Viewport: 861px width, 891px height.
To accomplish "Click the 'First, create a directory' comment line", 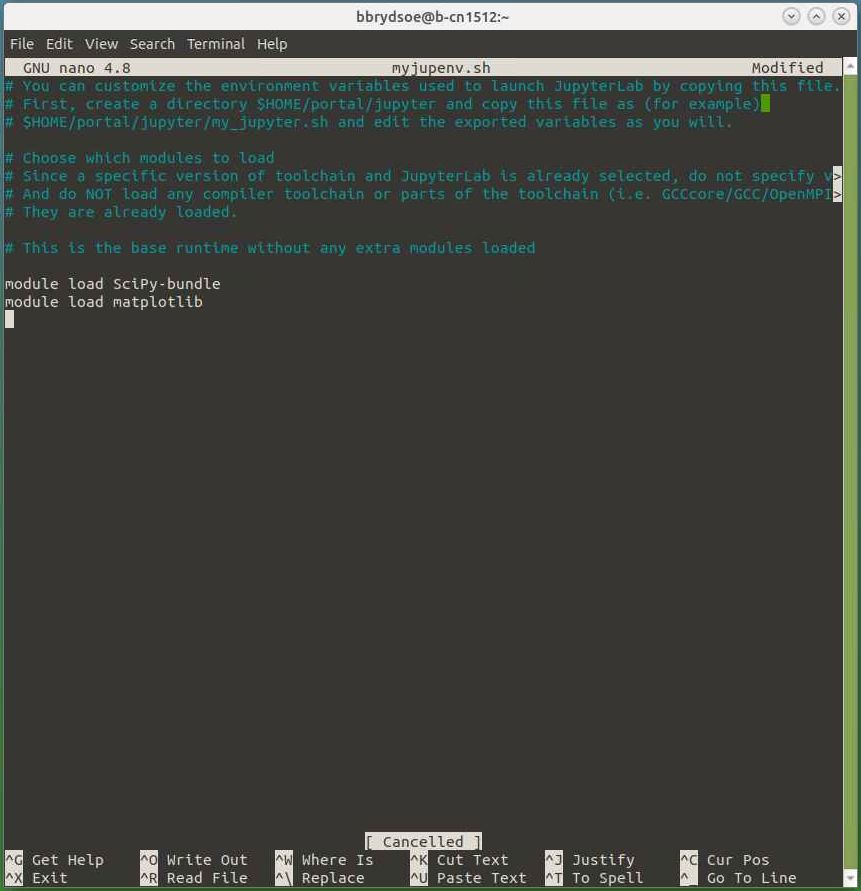I will [x=382, y=104].
